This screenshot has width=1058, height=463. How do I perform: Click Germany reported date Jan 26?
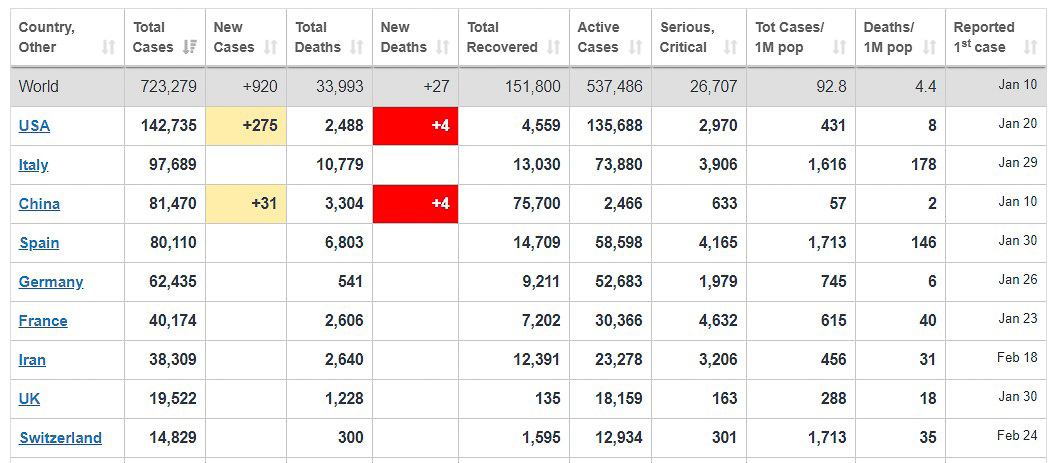(x=1018, y=279)
